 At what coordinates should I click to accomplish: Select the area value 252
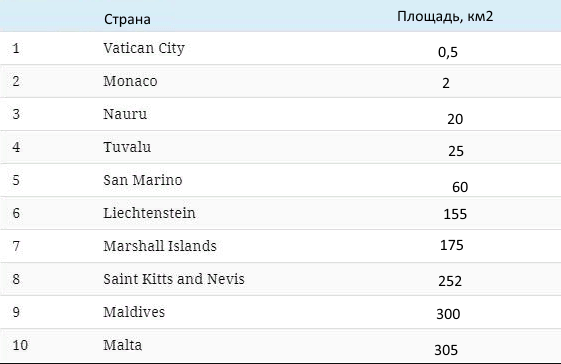click(450, 281)
